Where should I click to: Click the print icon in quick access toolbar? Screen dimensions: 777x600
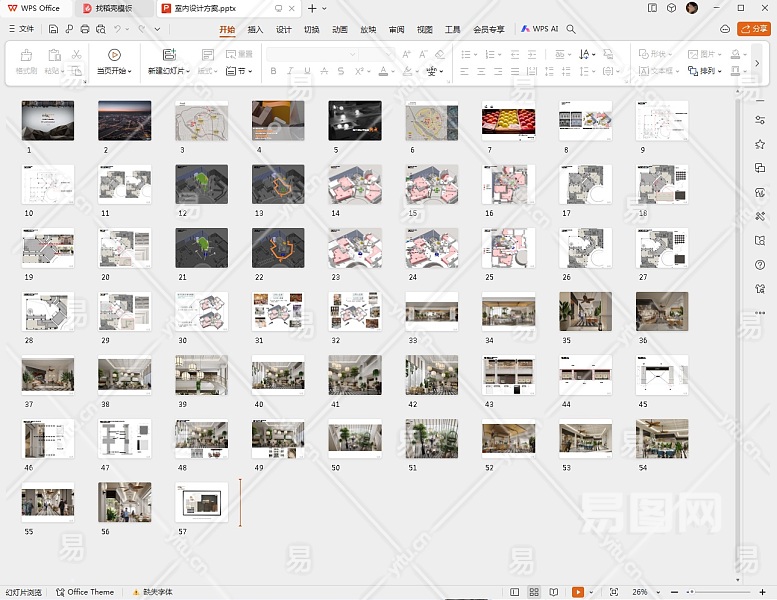point(86,29)
